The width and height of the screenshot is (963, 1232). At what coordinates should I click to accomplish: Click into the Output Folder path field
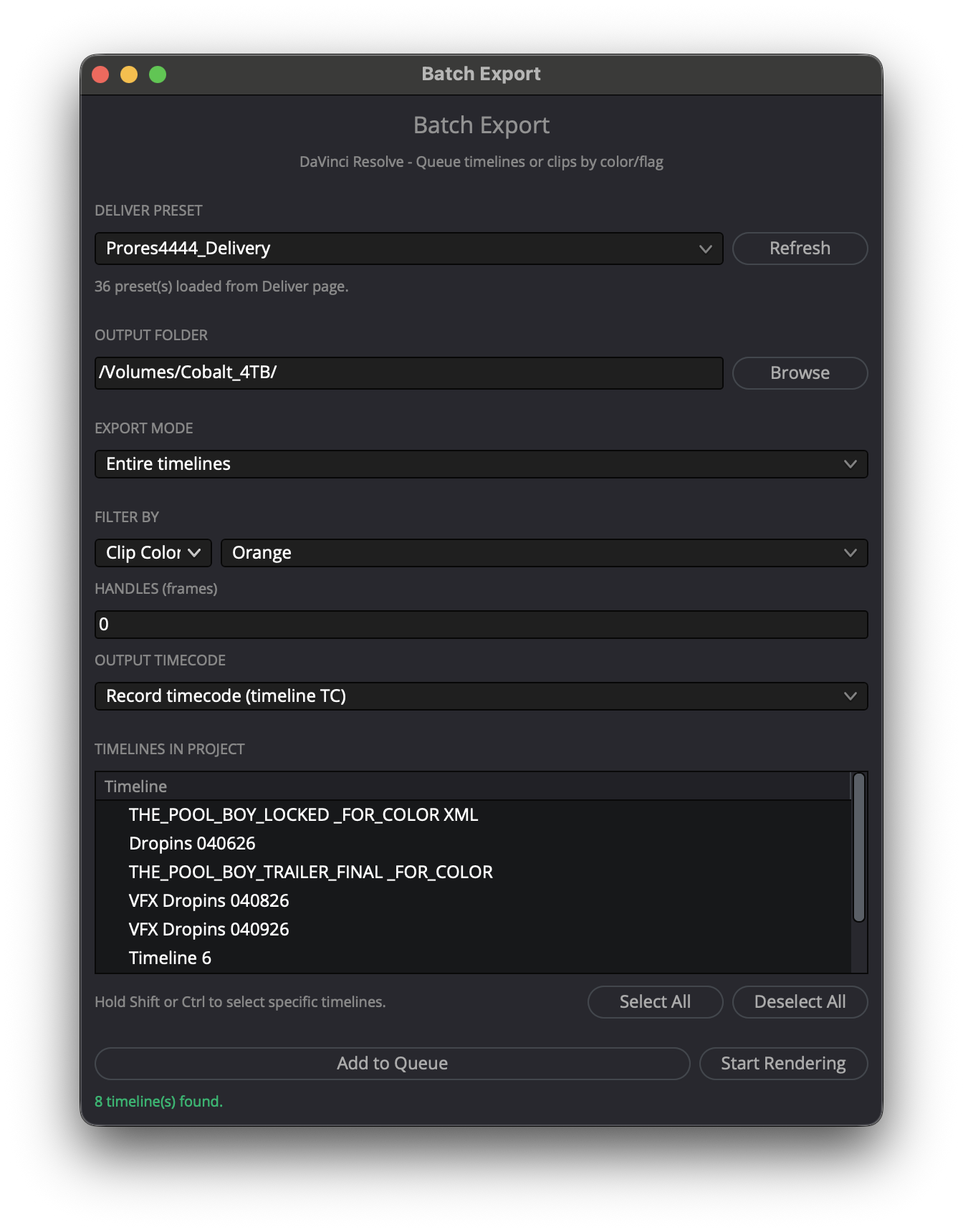click(x=408, y=373)
